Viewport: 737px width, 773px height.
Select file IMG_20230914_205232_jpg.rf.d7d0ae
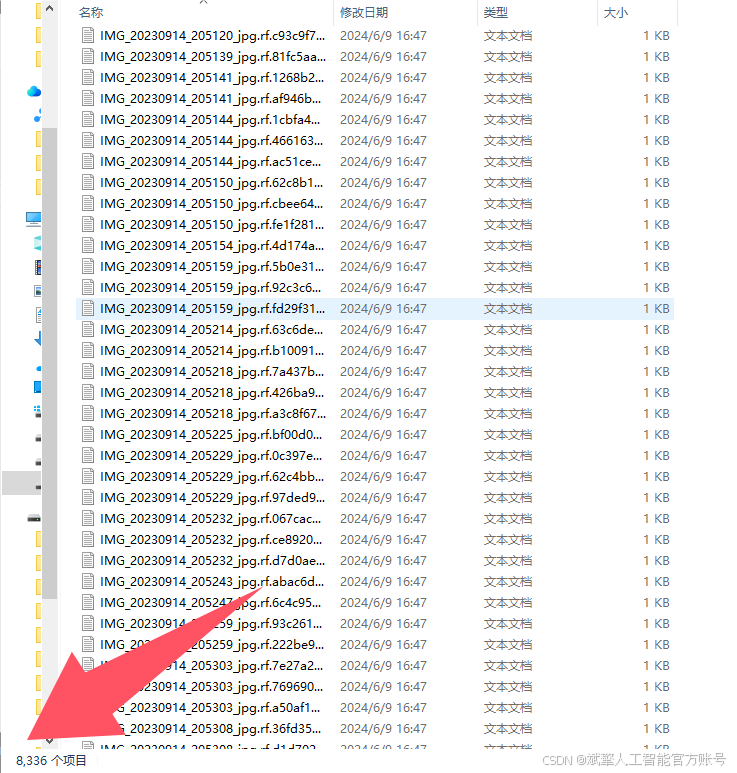[x=375, y=561]
